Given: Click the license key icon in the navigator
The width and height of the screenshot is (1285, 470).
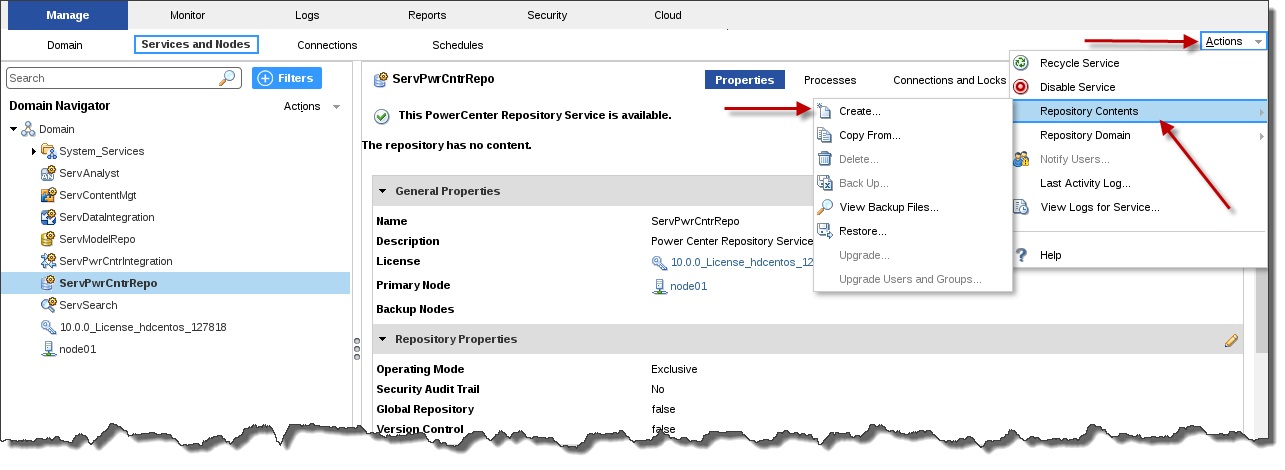Looking at the screenshot, I should click(48, 327).
